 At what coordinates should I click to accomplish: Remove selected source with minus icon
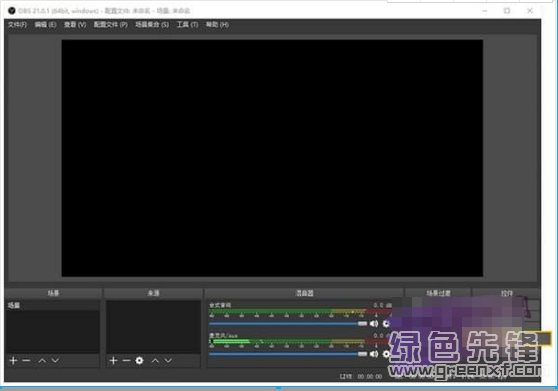coord(126,360)
